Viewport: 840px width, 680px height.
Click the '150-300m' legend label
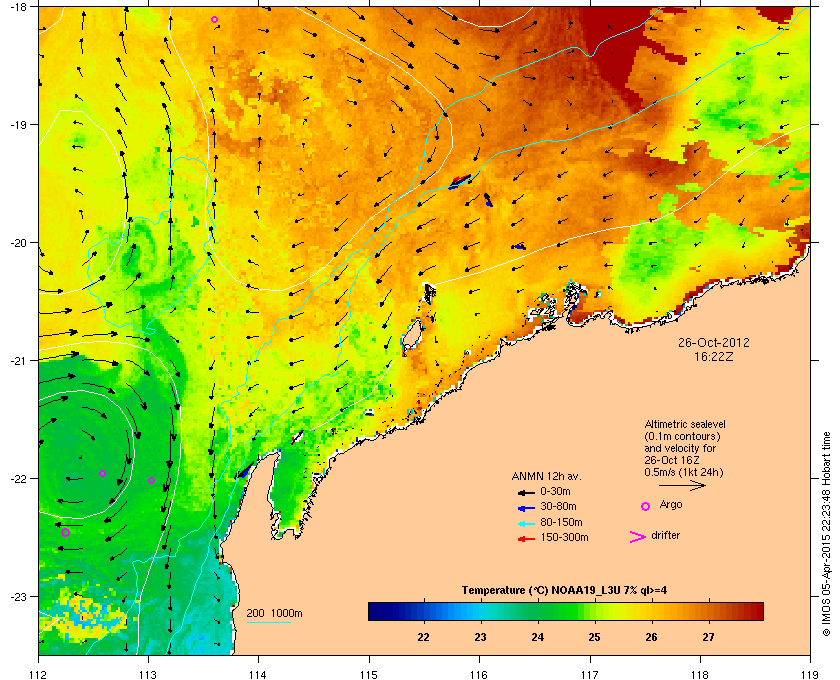[564, 537]
